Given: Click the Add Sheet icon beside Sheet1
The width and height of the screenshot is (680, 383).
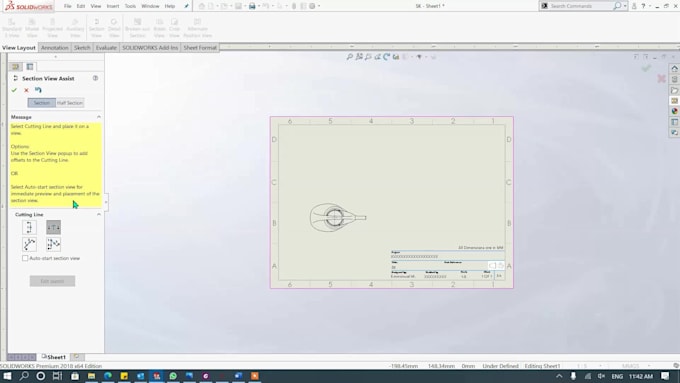Looking at the screenshot, I should click(77, 357).
